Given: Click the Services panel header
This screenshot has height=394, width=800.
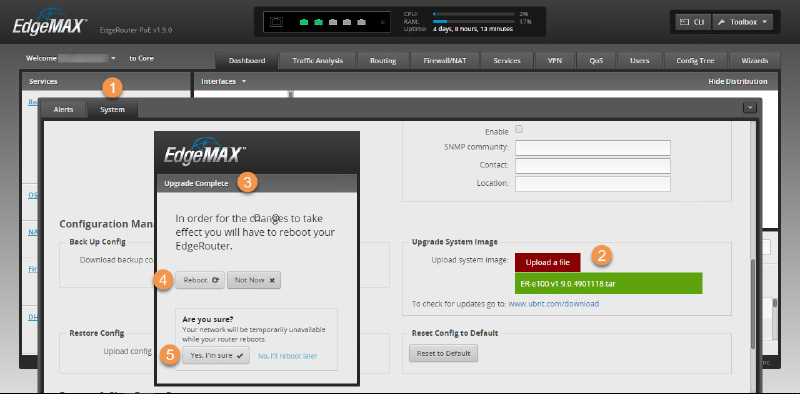Looking at the screenshot, I should (106, 82).
